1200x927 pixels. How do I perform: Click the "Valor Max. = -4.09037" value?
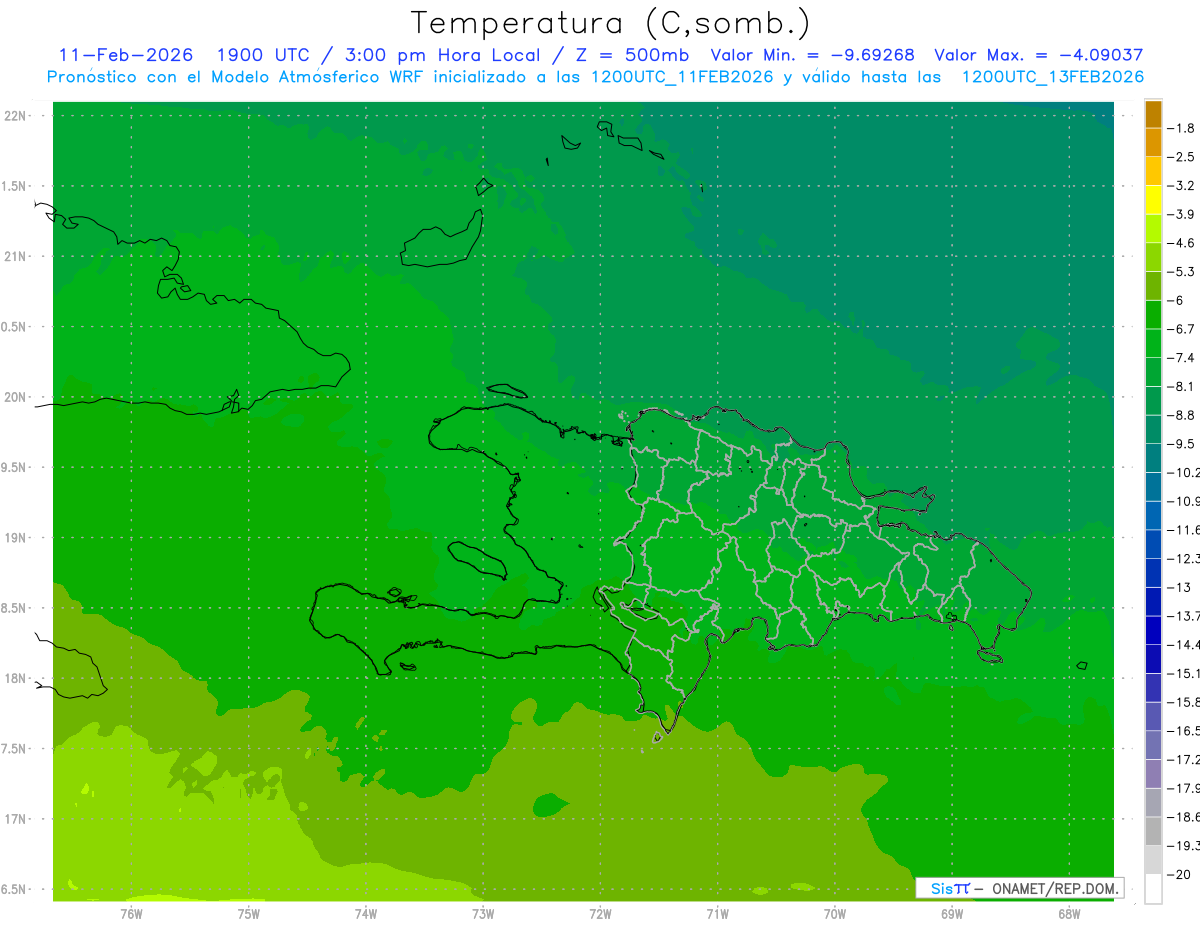tap(1038, 55)
